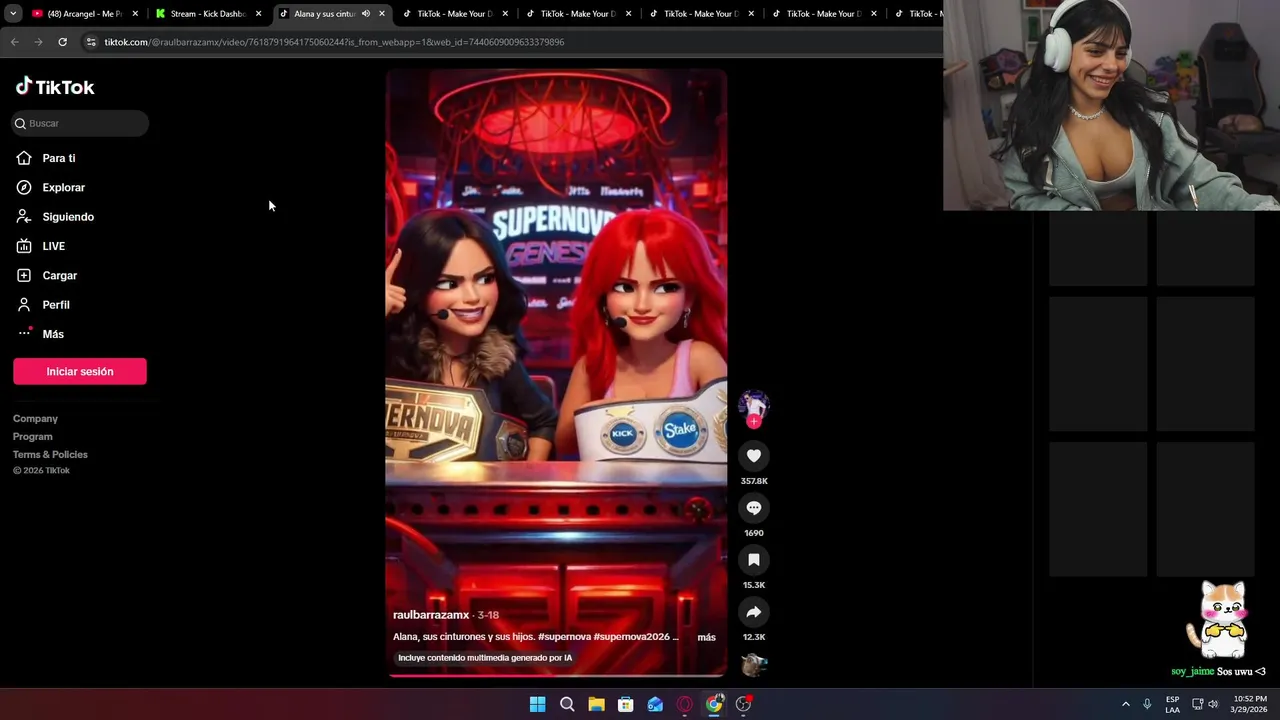Open the LIVE section

(53, 246)
